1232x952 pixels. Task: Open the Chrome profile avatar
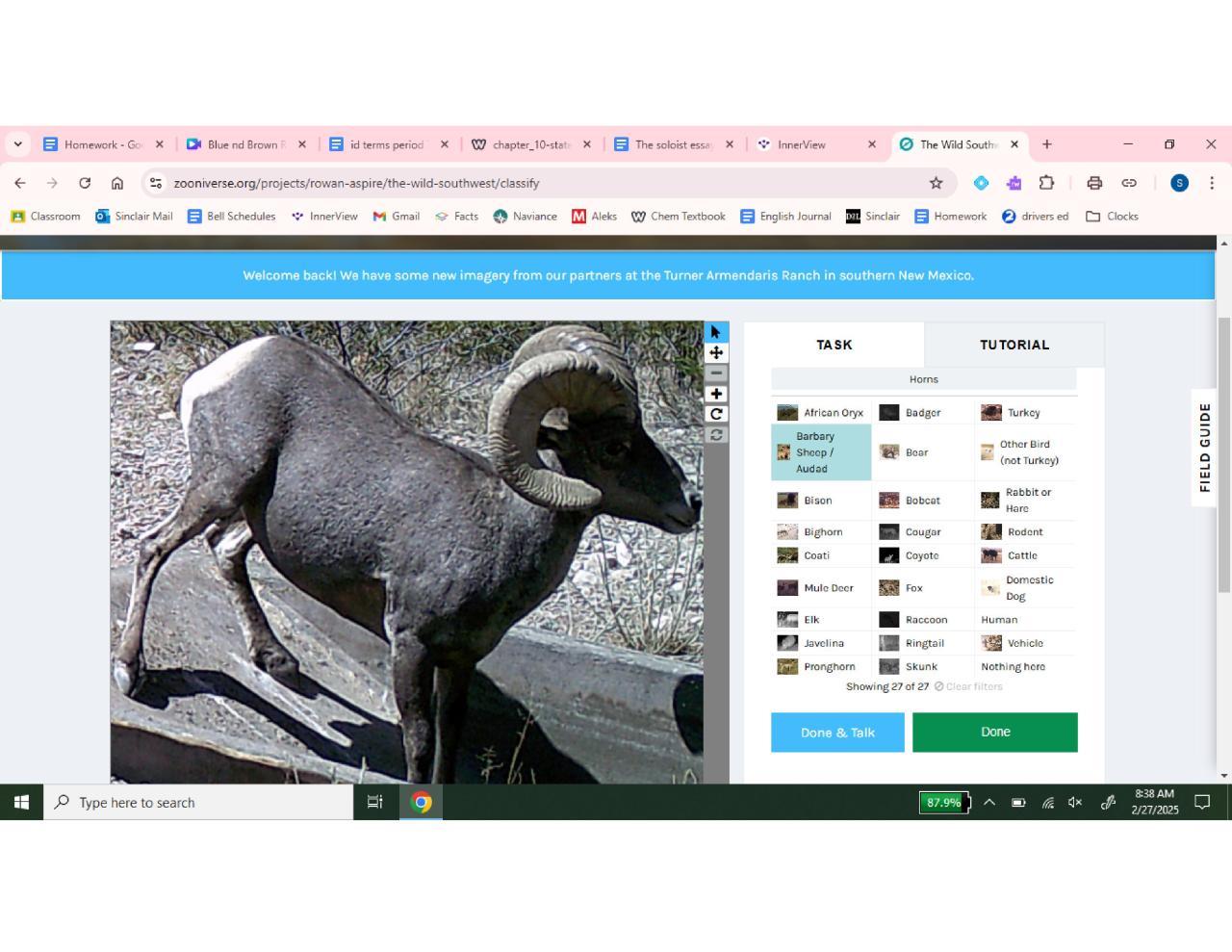(1179, 183)
